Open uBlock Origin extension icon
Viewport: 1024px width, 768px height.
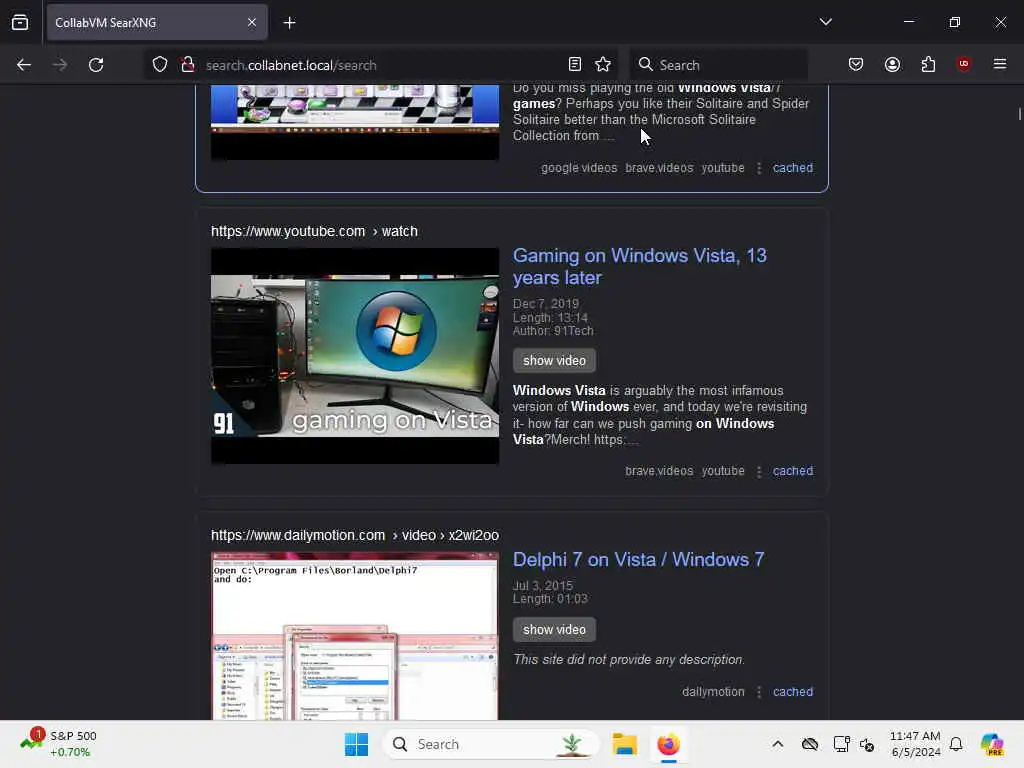coord(964,64)
